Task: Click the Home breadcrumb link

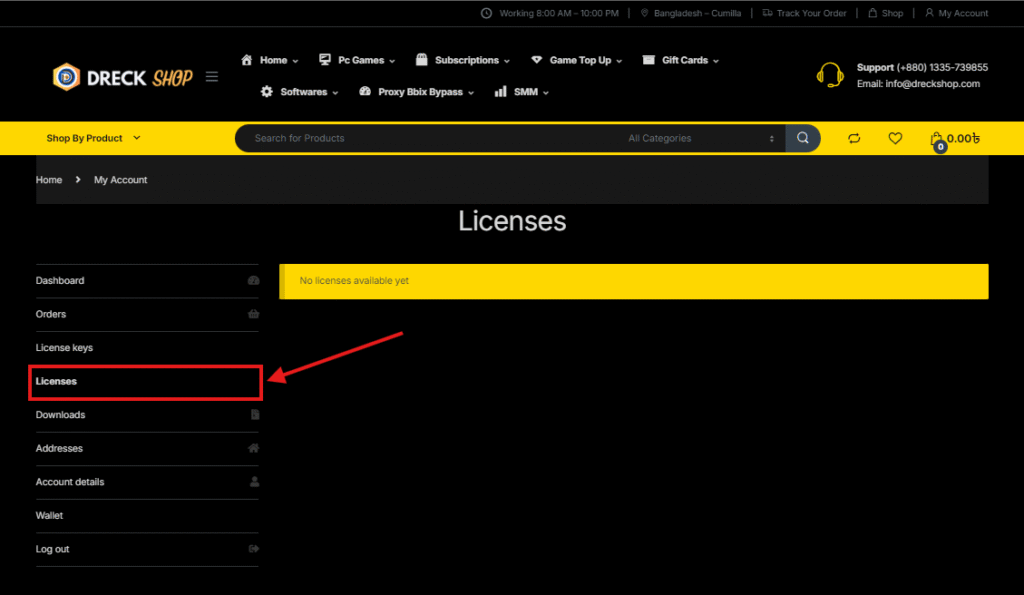Action: click(x=49, y=180)
